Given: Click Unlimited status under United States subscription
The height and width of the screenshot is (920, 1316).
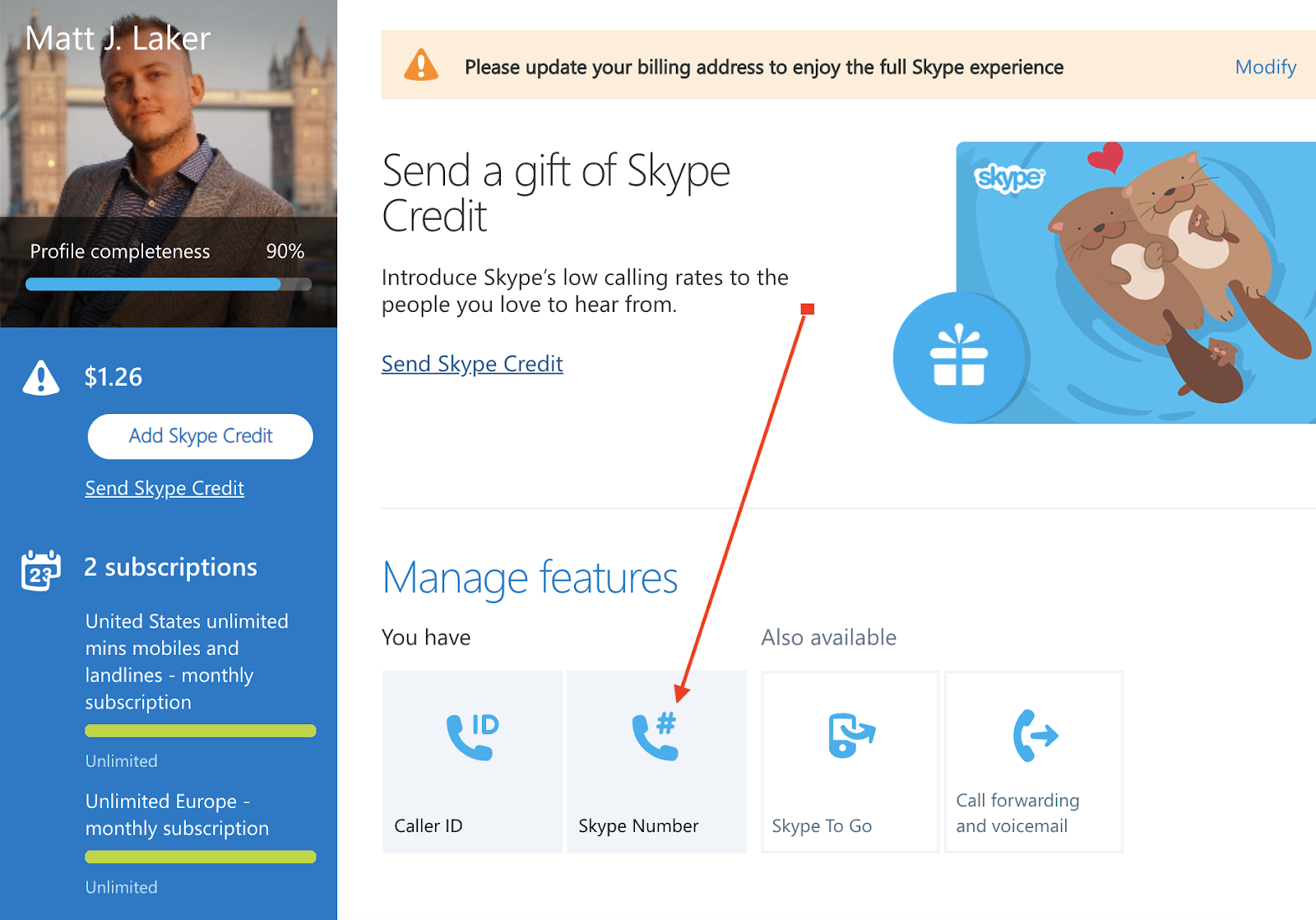Looking at the screenshot, I should (x=122, y=761).
